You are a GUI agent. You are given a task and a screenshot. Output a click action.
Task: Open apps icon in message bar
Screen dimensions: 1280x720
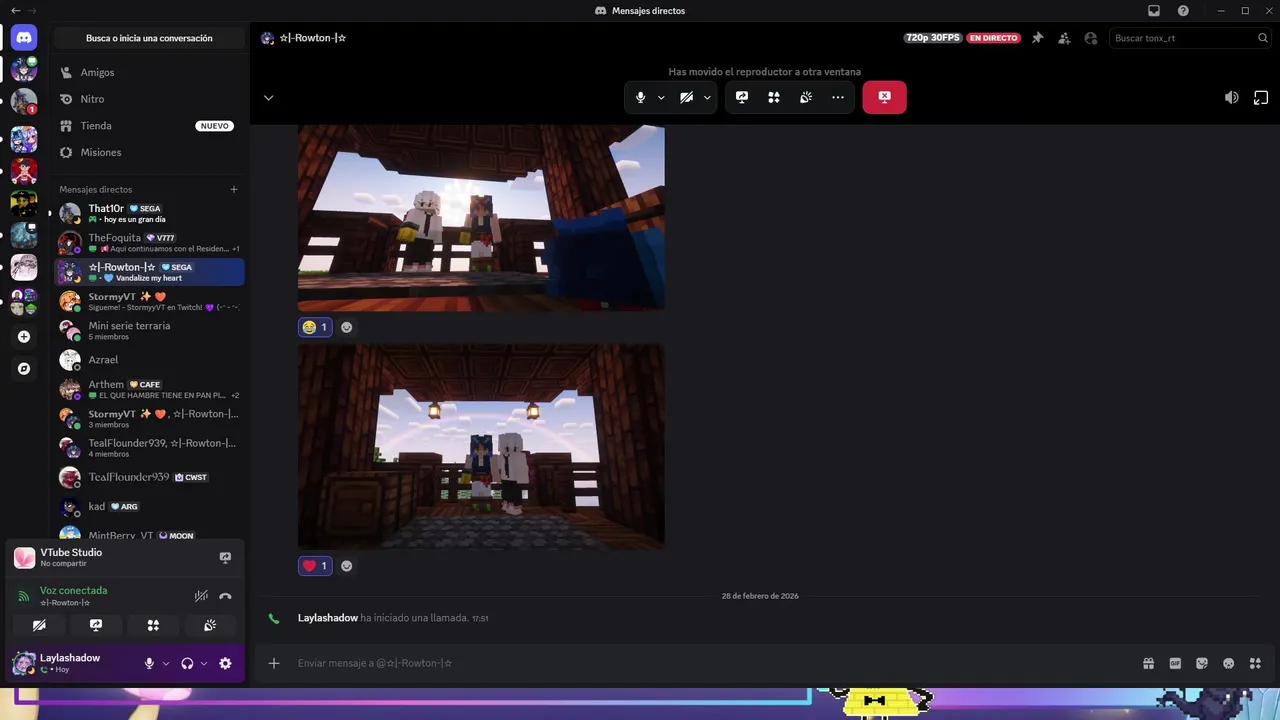tap(1255, 663)
